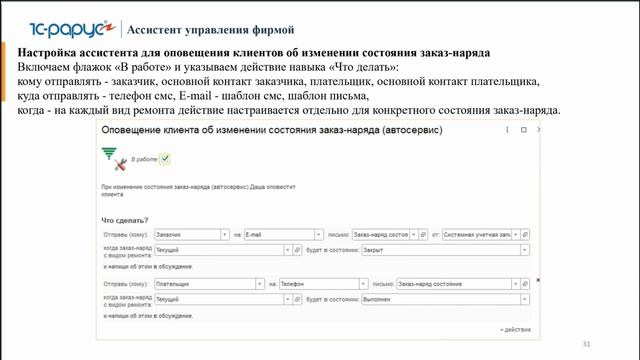The width and height of the screenshot is (640, 360).
Task: Expand the first 'Текущий' repair type dropdown
Action: (288, 250)
